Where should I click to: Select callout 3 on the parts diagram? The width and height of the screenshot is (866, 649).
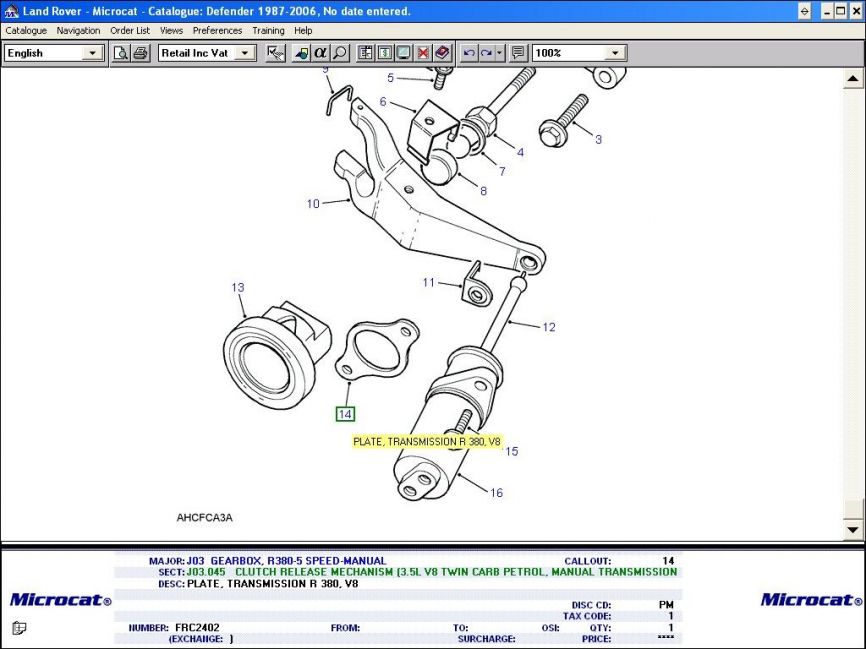pyautogui.click(x=598, y=140)
